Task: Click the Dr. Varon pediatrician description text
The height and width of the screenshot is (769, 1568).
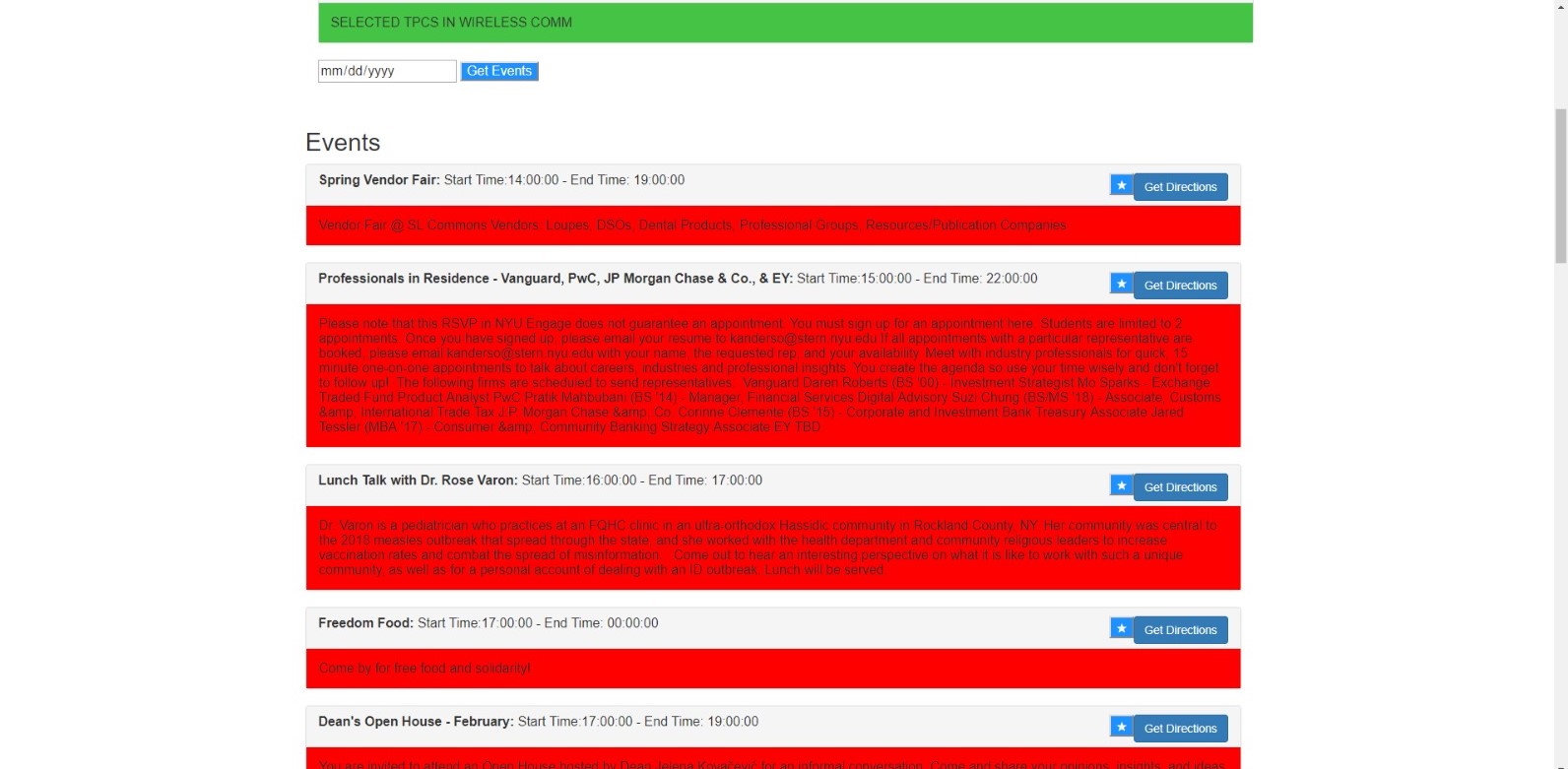Action: click(x=768, y=547)
